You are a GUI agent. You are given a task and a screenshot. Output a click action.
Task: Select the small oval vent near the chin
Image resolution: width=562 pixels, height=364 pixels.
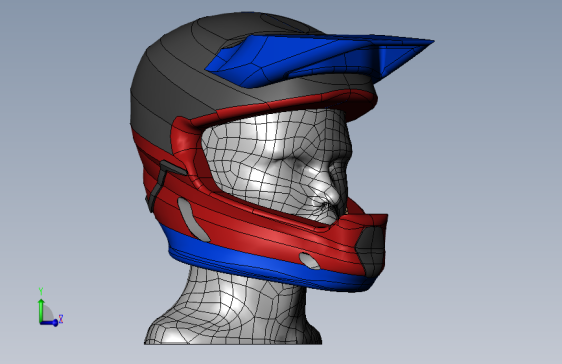pyautogui.click(x=309, y=260)
